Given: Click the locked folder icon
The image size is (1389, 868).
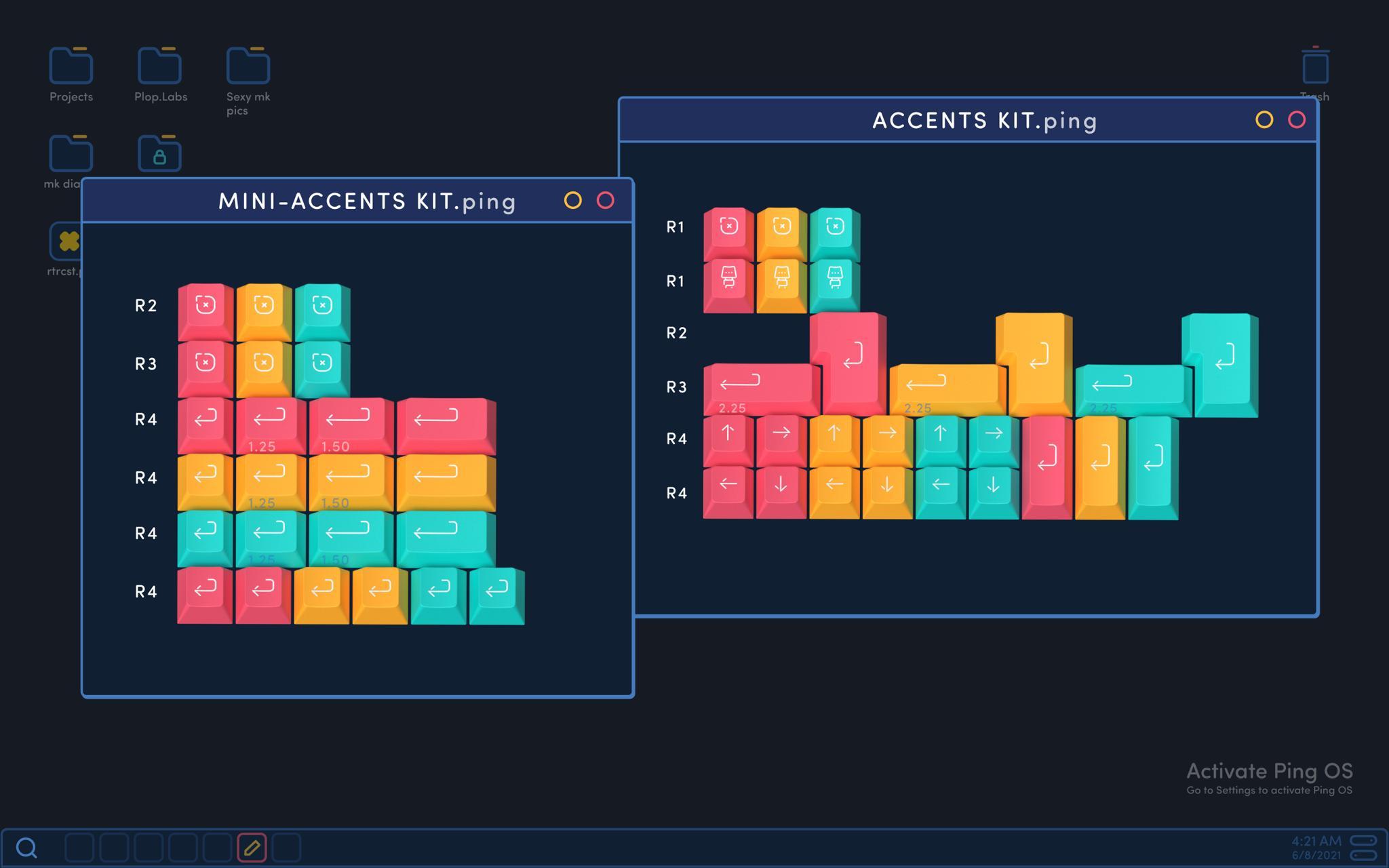Looking at the screenshot, I should point(159,155).
